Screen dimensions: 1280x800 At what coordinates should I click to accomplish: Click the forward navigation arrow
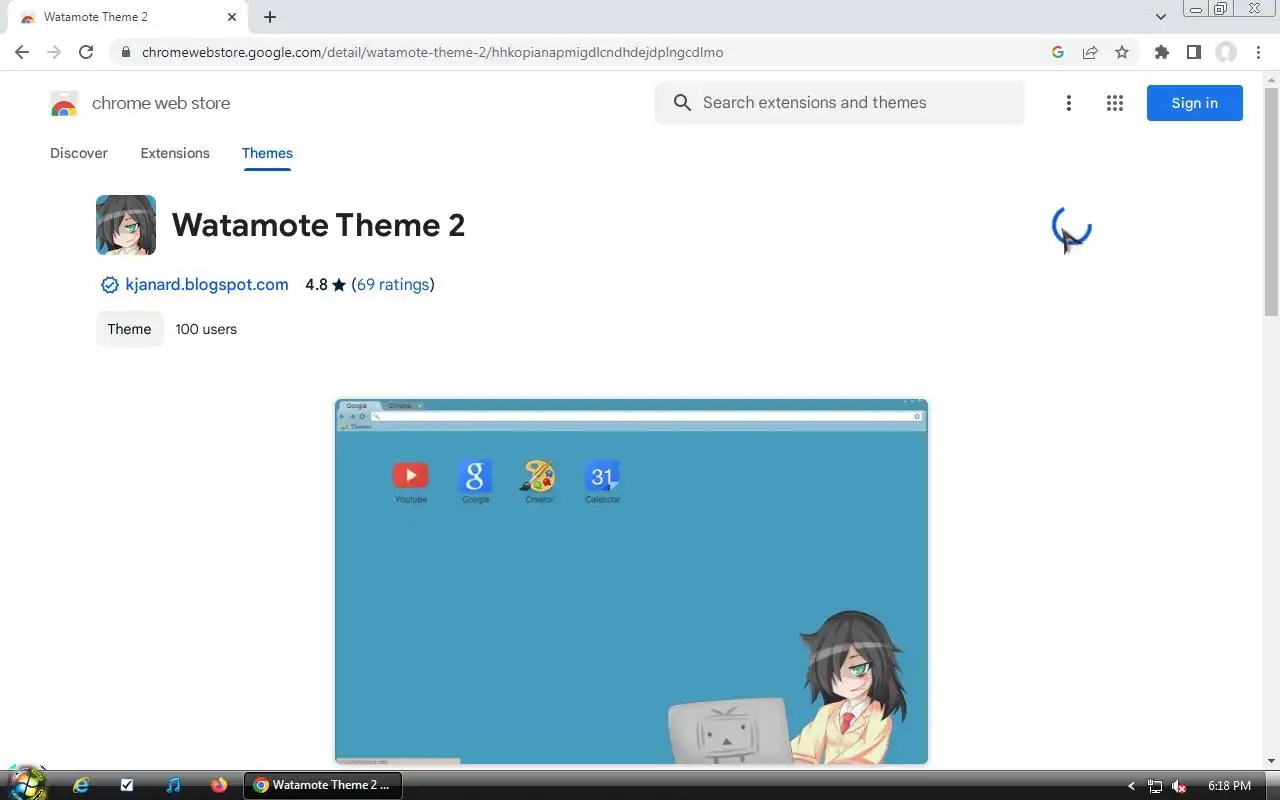pos(54,52)
